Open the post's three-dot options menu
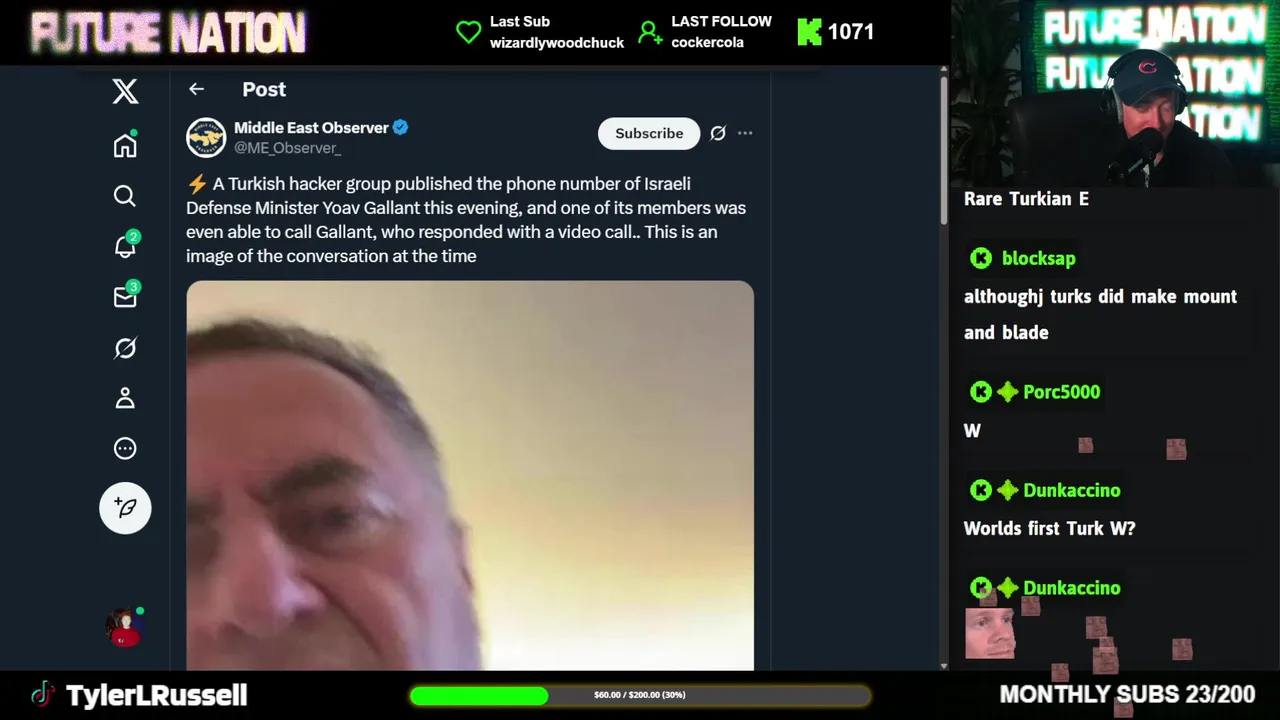 [745, 133]
